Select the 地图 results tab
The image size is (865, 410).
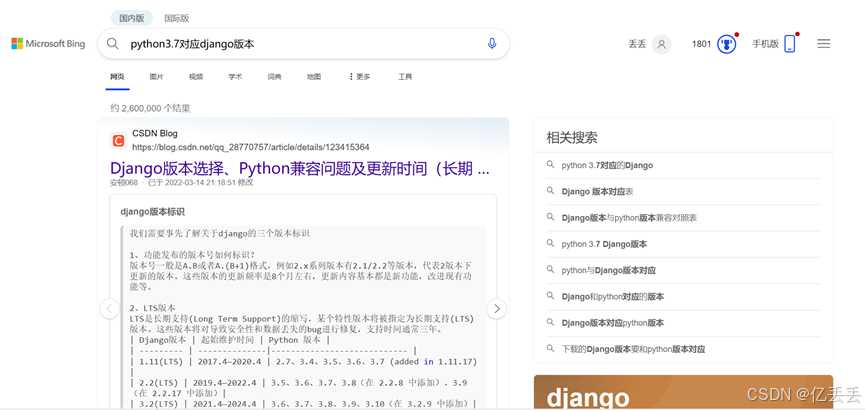click(314, 77)
